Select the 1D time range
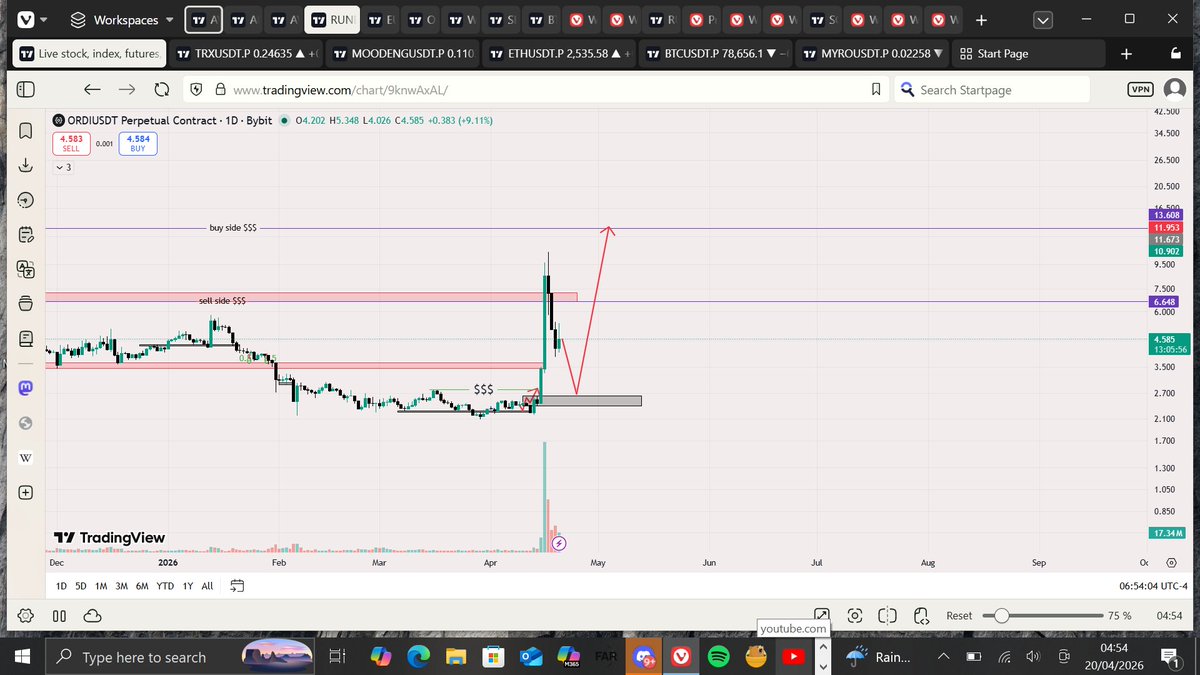This screenshot has width=1200, height=675. [x=61, y=586]
